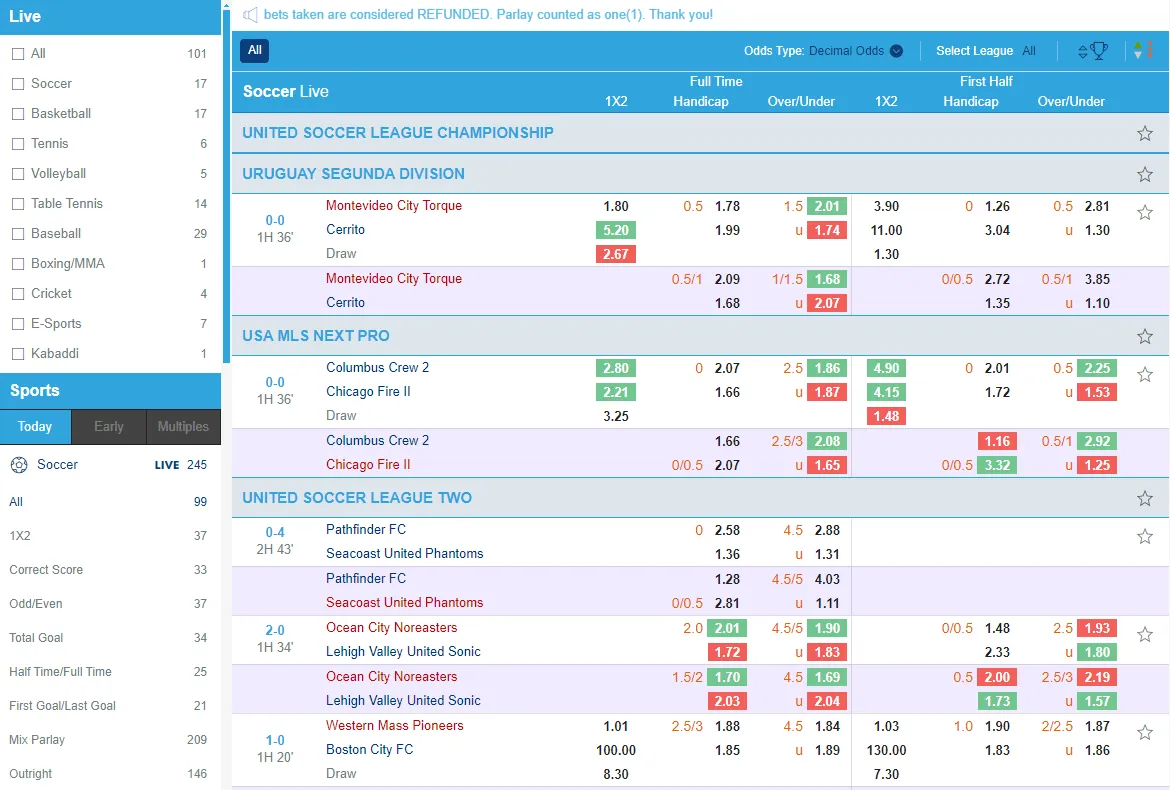The width and height of the screenshot is (1170, 790).
Task: Enable the Table Tennis checkbox
Action: click(18, 204)
